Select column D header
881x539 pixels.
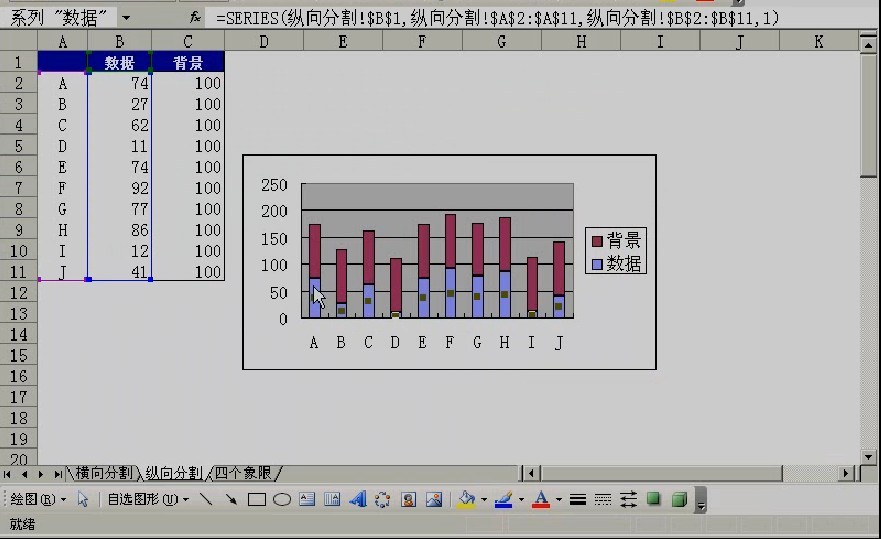click(x=264, y=42)
